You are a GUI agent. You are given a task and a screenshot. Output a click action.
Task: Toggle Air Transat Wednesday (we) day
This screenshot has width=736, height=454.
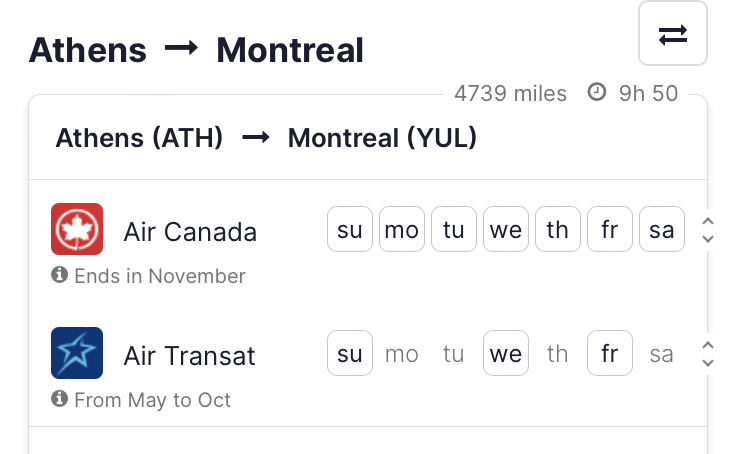click(x=506, y=353)
